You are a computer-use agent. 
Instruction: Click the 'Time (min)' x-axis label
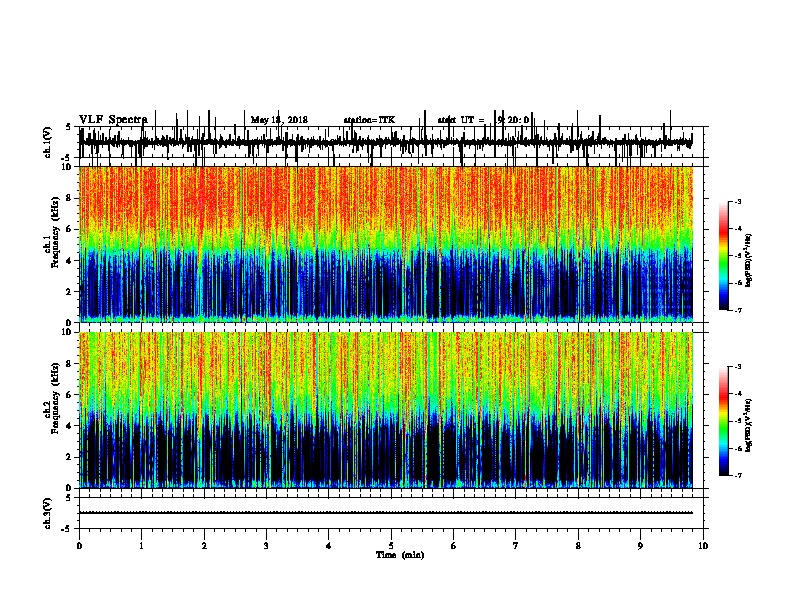pos(400,555)
